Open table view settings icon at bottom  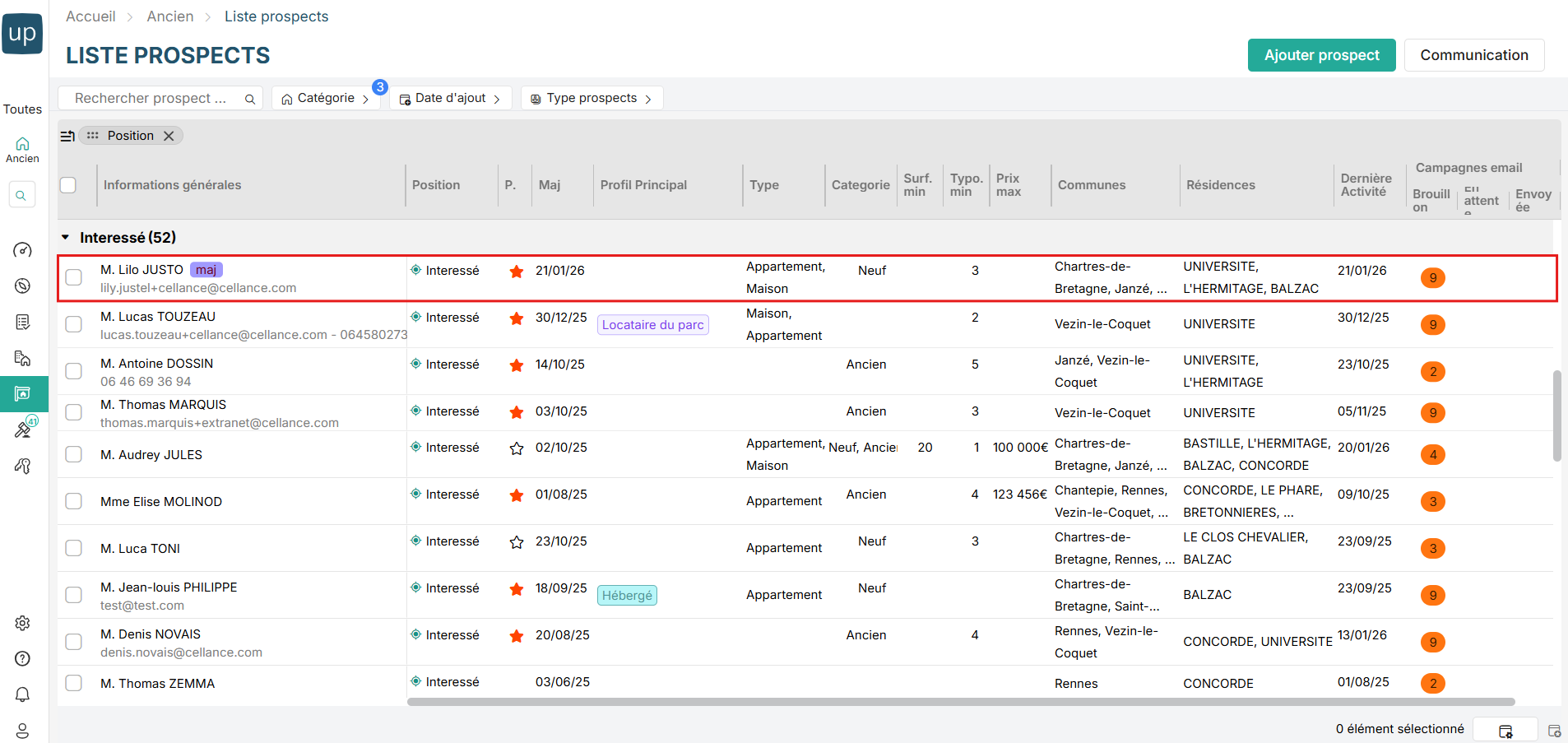point(1505,731)
